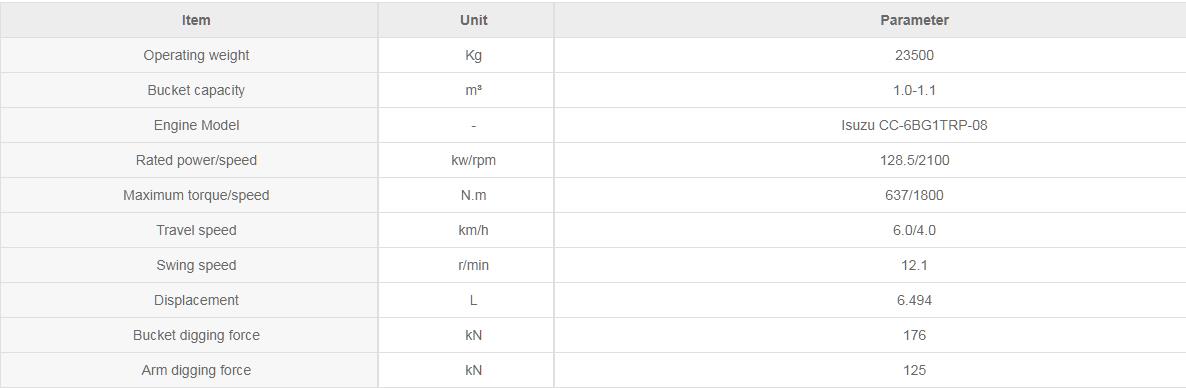Screen dimensions: 1186x388
Task: Select Isuzu CC-6BG1TRP-08 engine text
Action: (x=914, y=125)
